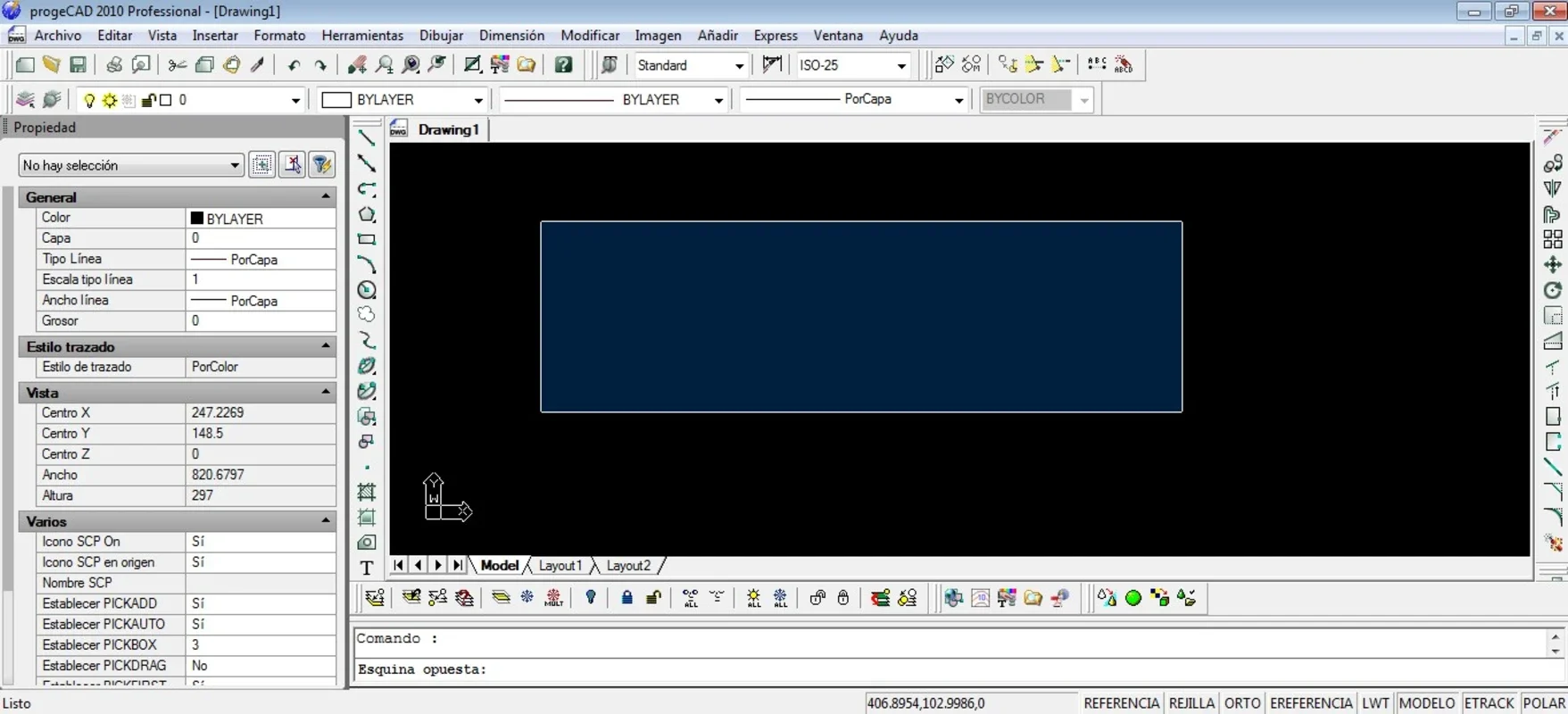Click the Cut scissors icon

tap(177, 65)
